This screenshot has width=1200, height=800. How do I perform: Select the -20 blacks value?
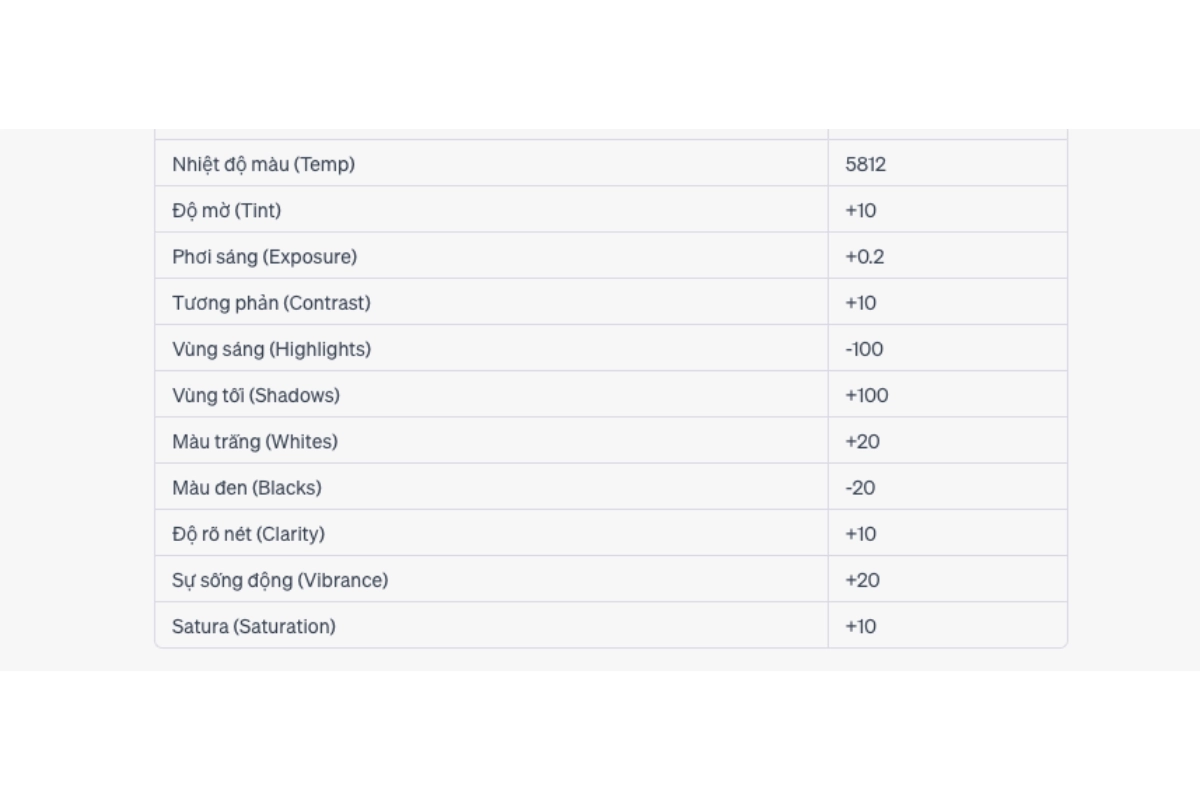tap(862, 488)
